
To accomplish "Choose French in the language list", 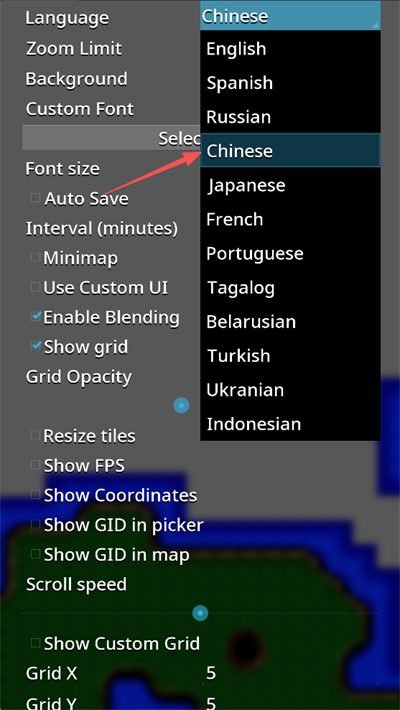I will (290, 219).
